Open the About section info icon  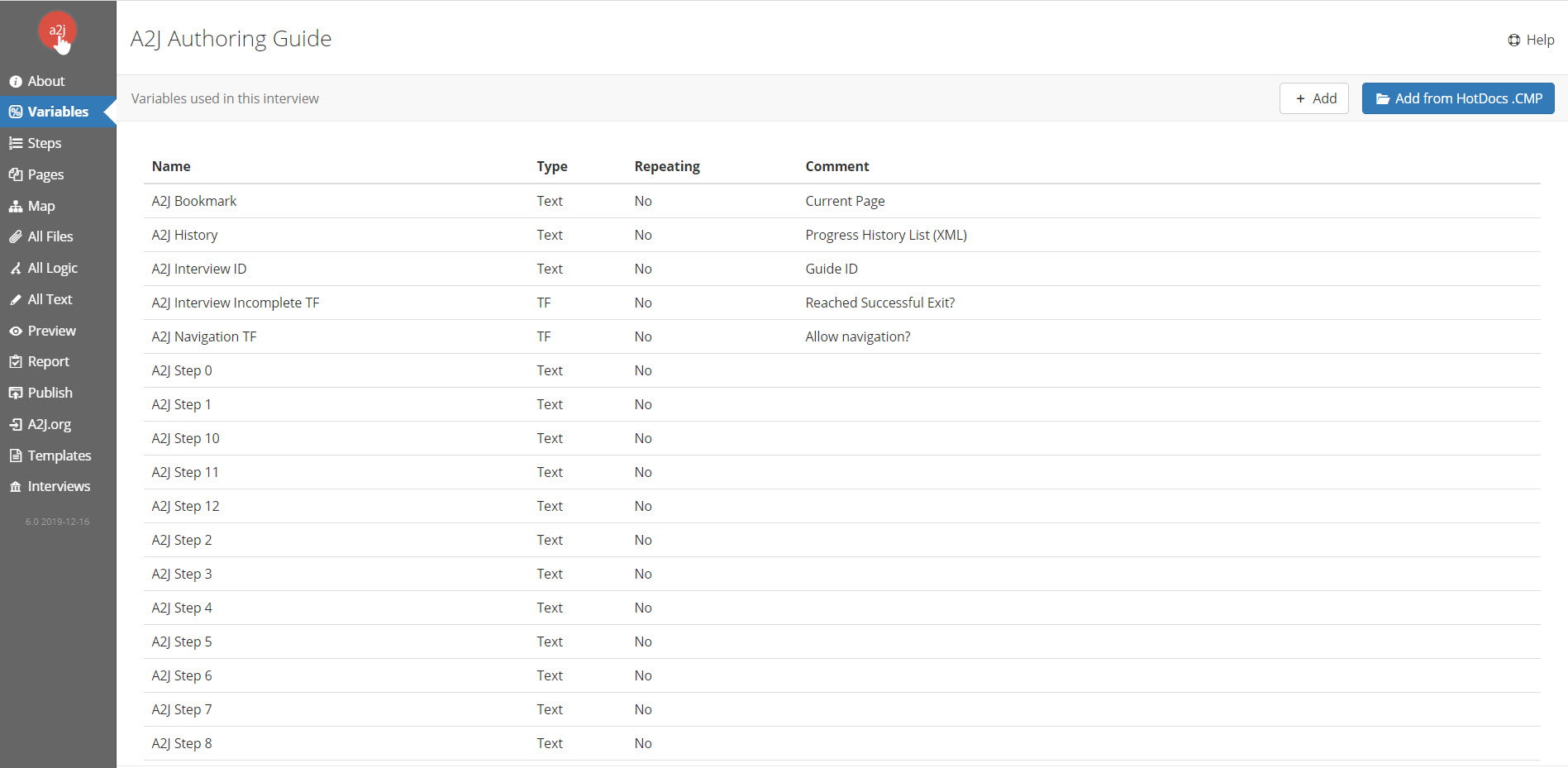coord(15,81)
